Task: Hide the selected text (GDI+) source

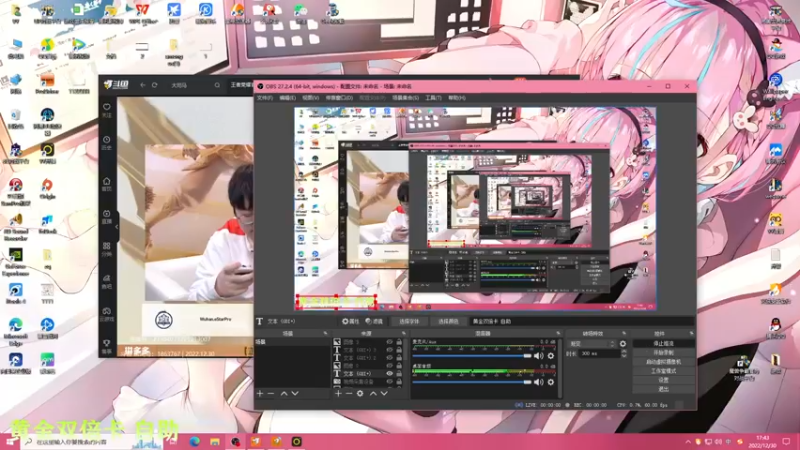Action: [x=390, y=373]
